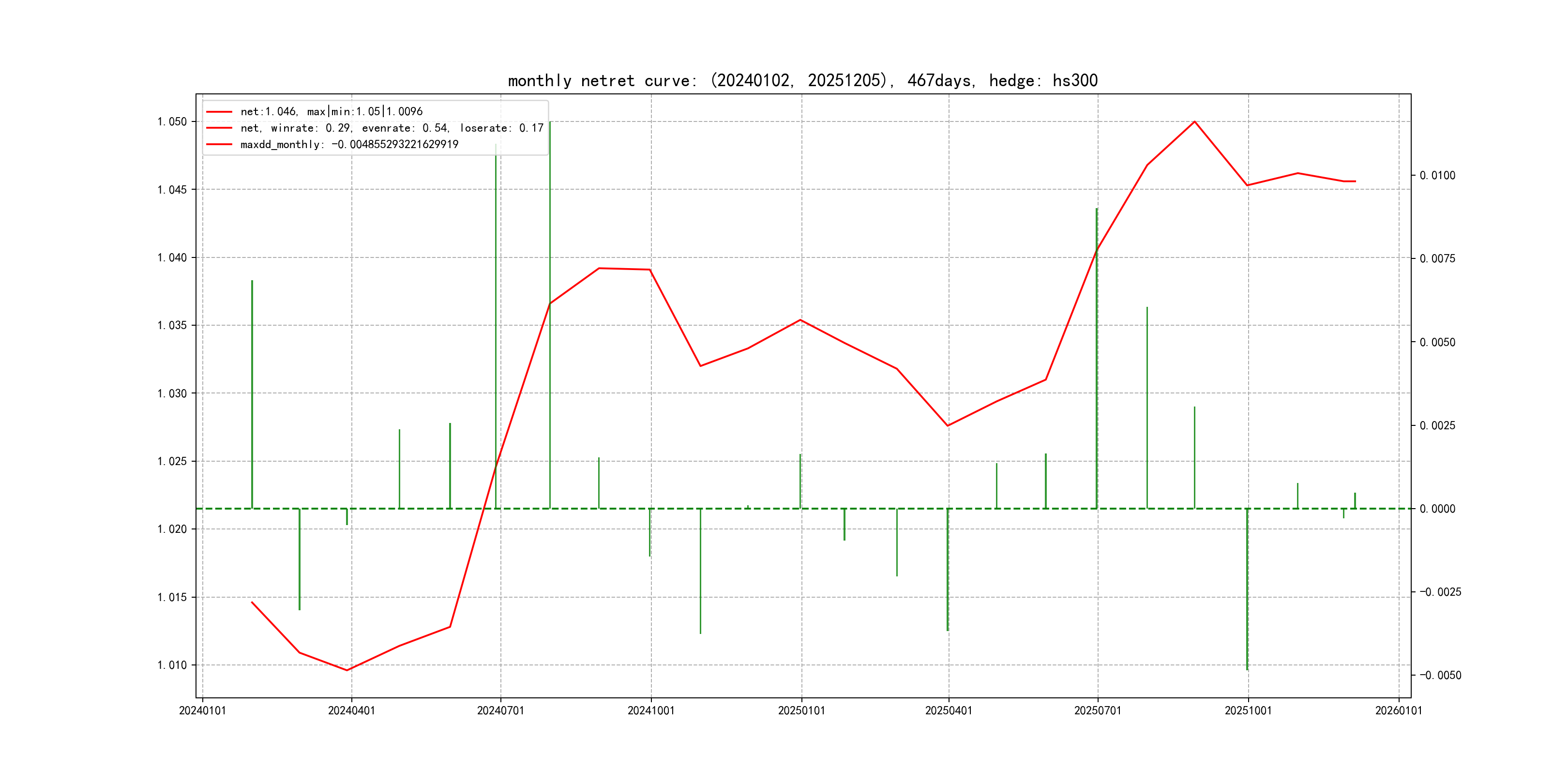Click the 0.0000 right axis tick label
Viewport: 1568px width, 784px height.
point(1437,509)
